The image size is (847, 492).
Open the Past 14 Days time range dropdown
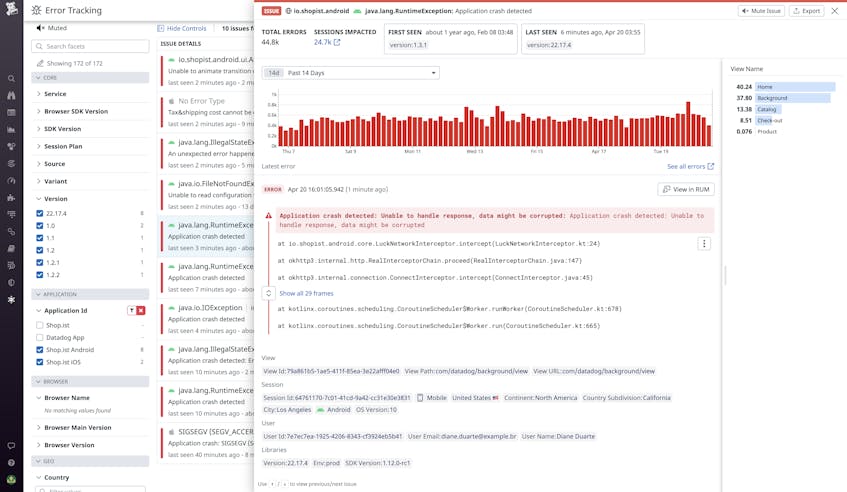[351, 73]
